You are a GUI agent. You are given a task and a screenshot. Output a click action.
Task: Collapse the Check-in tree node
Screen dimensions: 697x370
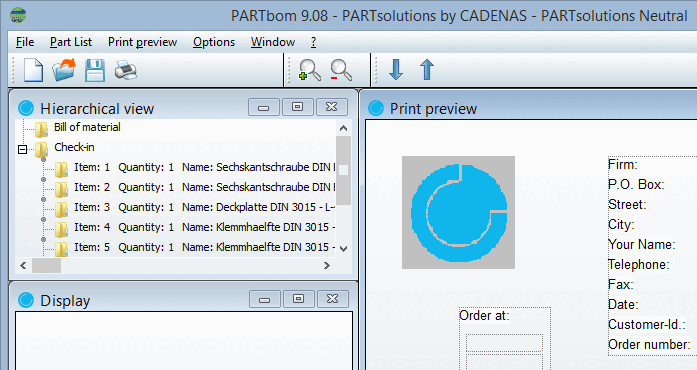(x=22, y=149)
